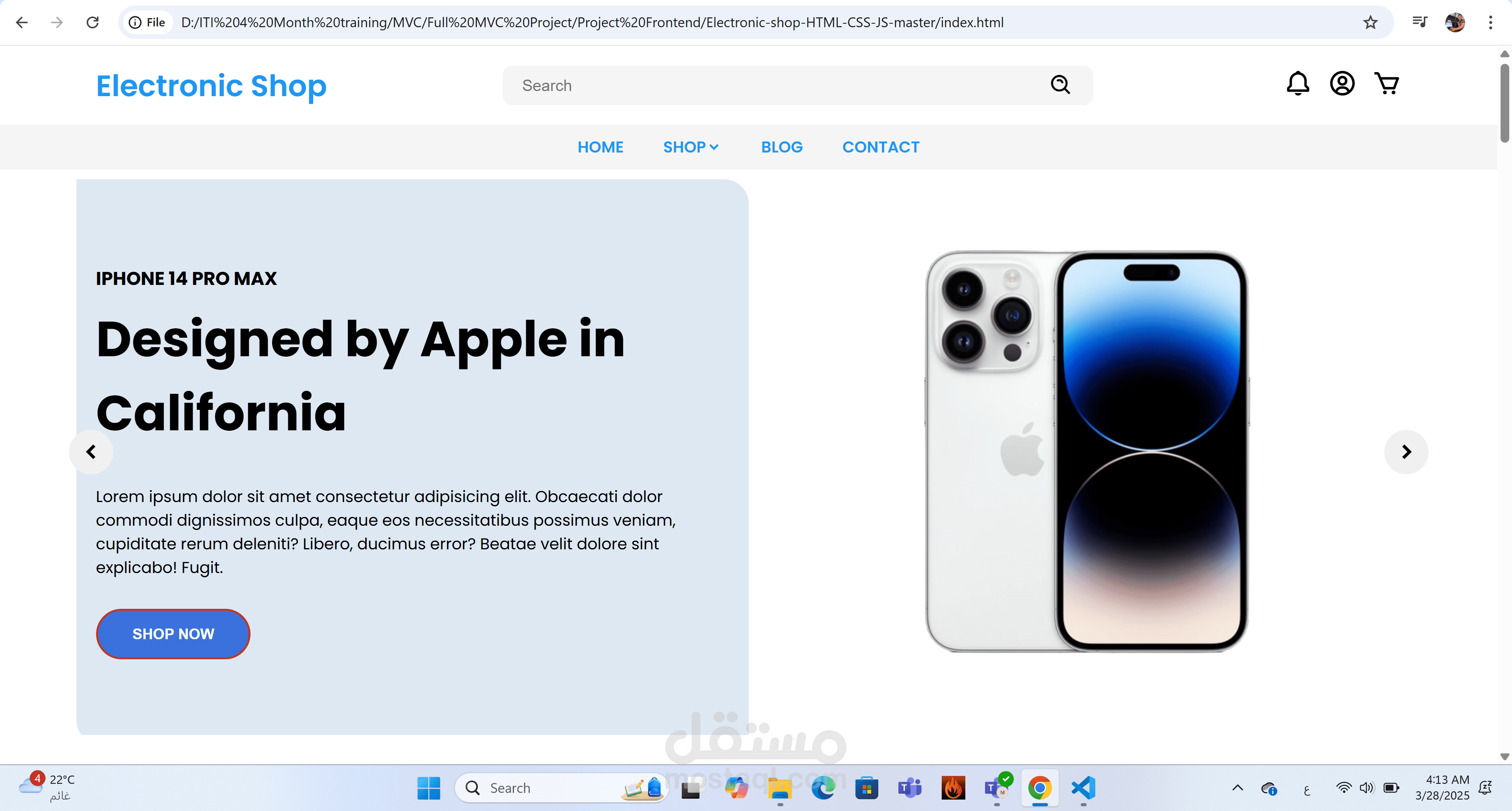Image resolution: width=1512 pixels, height=811 pixels.
Task: Click the Electronic Shop logo link
Action: coord(211,86)
